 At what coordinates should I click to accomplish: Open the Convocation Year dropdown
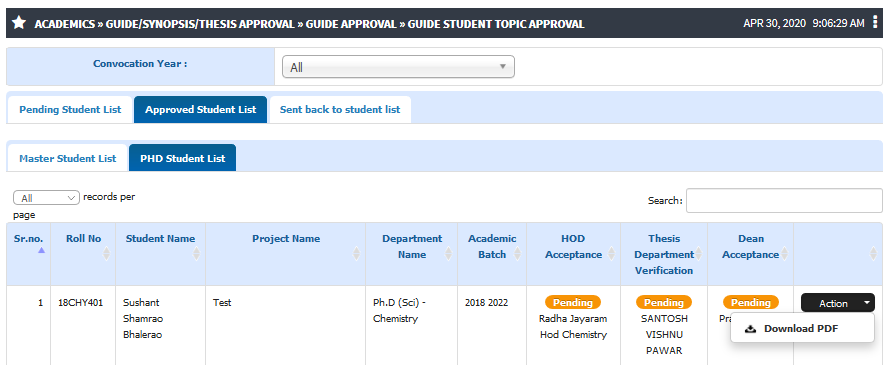(x=398, y=67)
